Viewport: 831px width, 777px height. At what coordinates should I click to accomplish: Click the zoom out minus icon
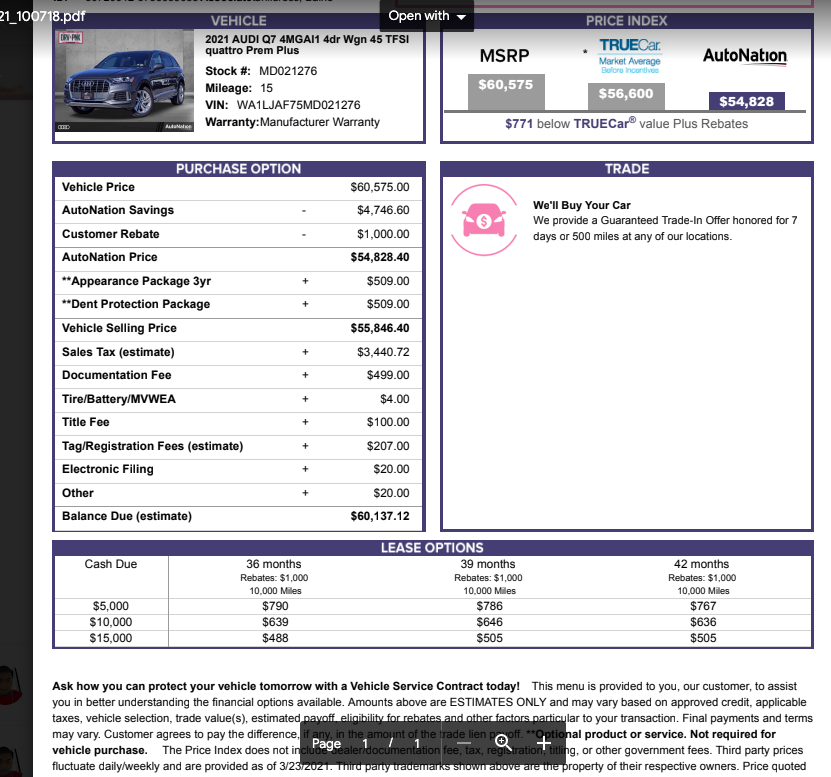464,743
